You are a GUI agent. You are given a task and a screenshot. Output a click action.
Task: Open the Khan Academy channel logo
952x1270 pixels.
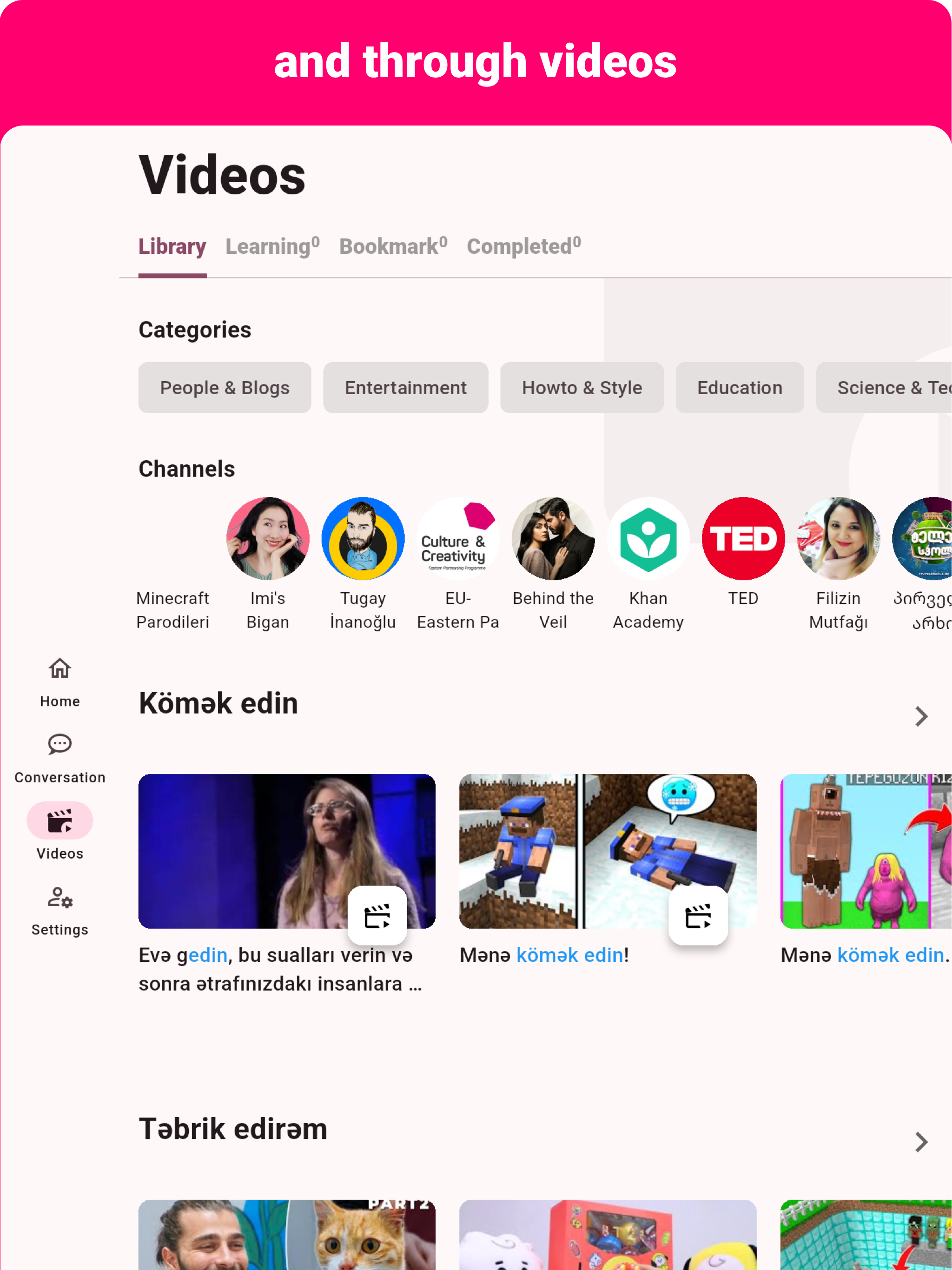(x=648, y=539)
